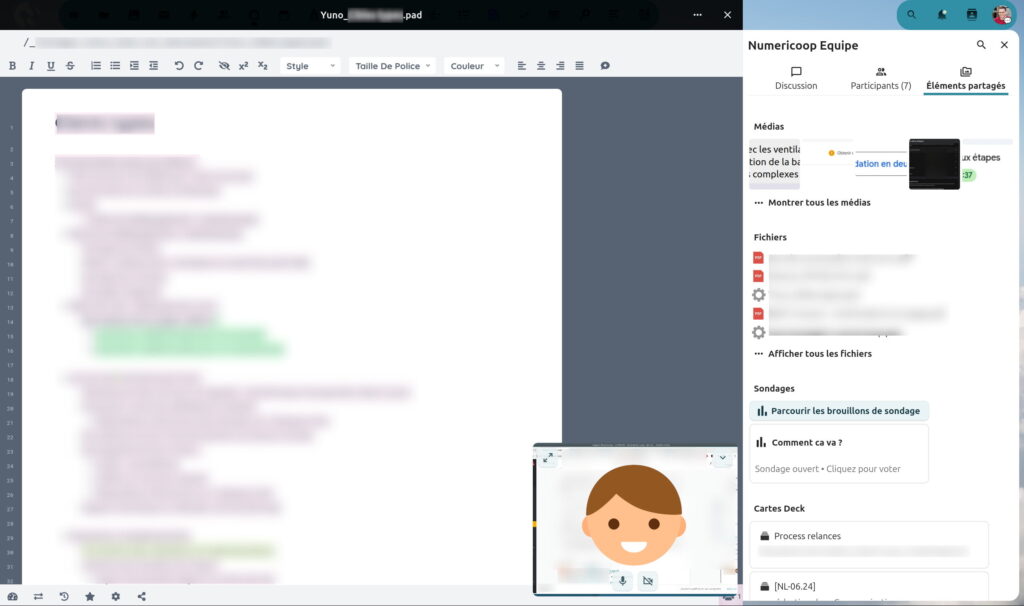Open notifications bell in the top bar
Image resolution: width=1024 pixels, height=606 pixels.
click(942, 14)
